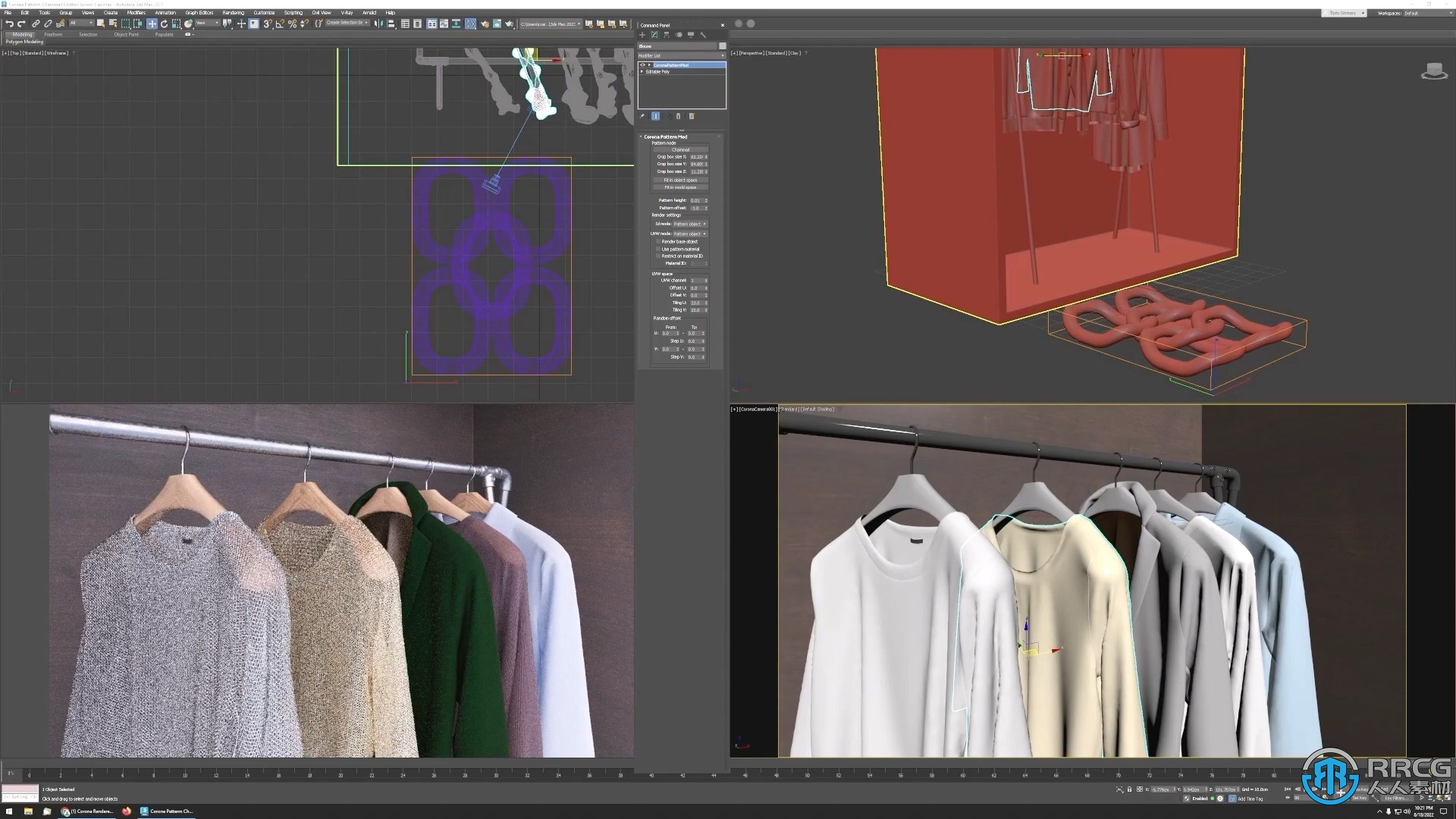This screenshot has height=819, width=1456.
Task: Edit the Blouse object name field
Action: coord(677,46)
